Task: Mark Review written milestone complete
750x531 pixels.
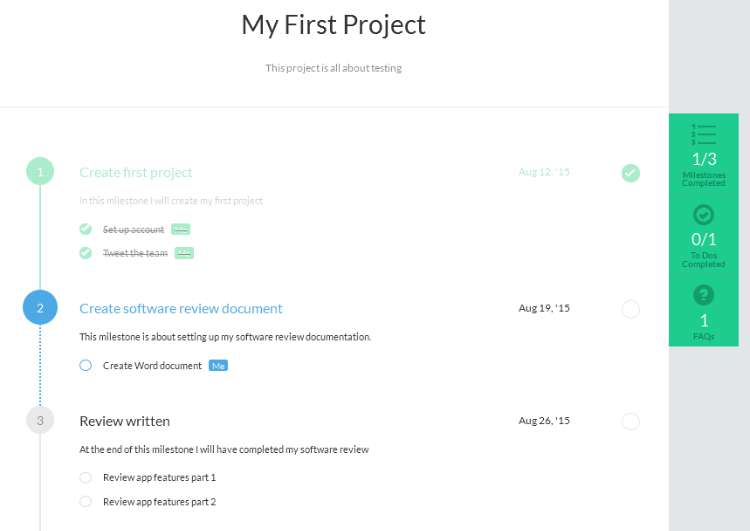Action: coord(630,421)
